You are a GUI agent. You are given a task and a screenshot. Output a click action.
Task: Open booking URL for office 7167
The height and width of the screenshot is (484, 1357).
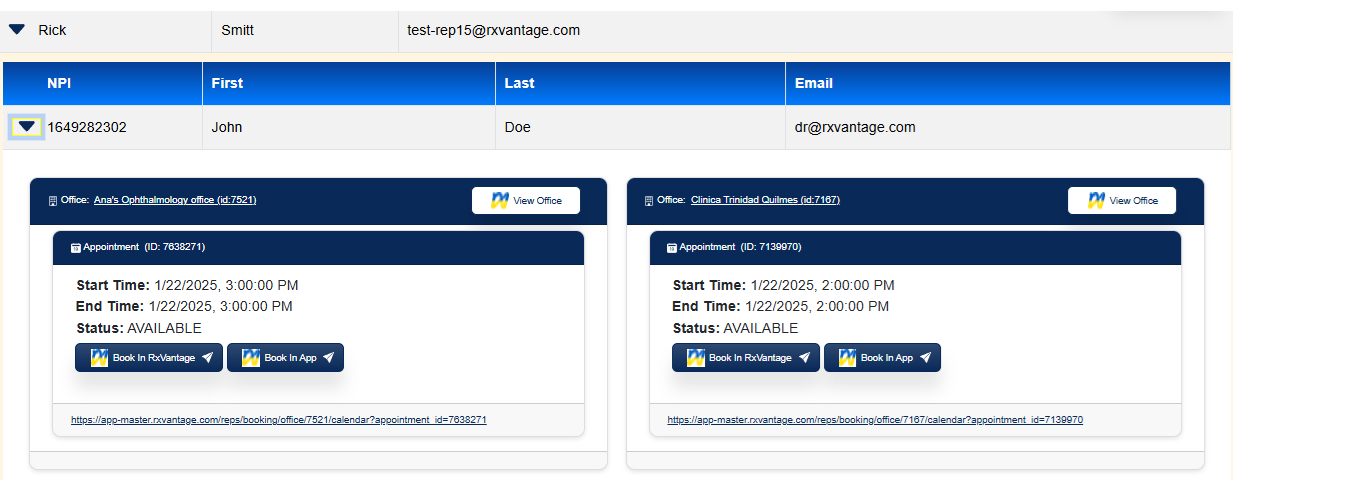pos(875,420)
